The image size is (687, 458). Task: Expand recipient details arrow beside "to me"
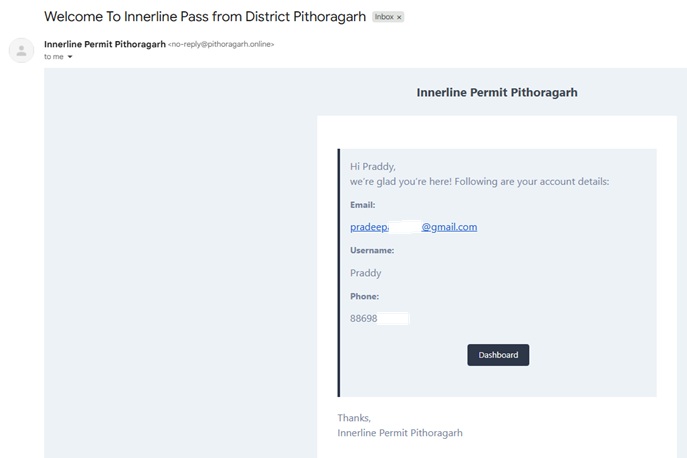(x=70, y=57)
